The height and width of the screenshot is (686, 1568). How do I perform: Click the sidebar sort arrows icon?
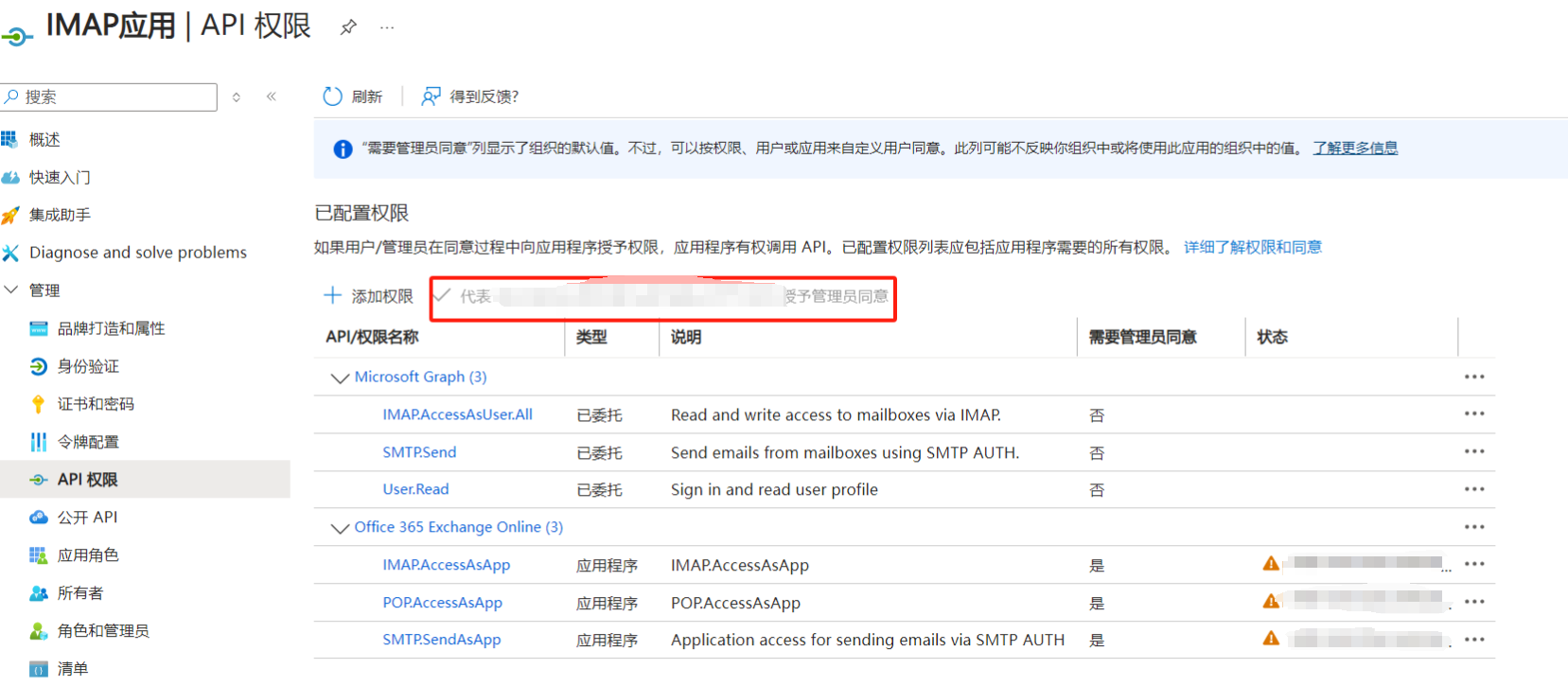237,97
